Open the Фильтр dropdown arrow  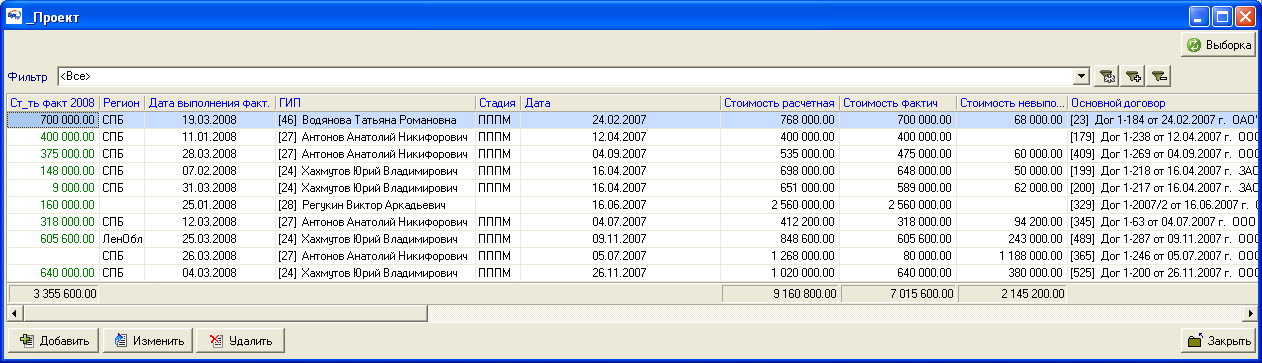(x=1082, y=76)
